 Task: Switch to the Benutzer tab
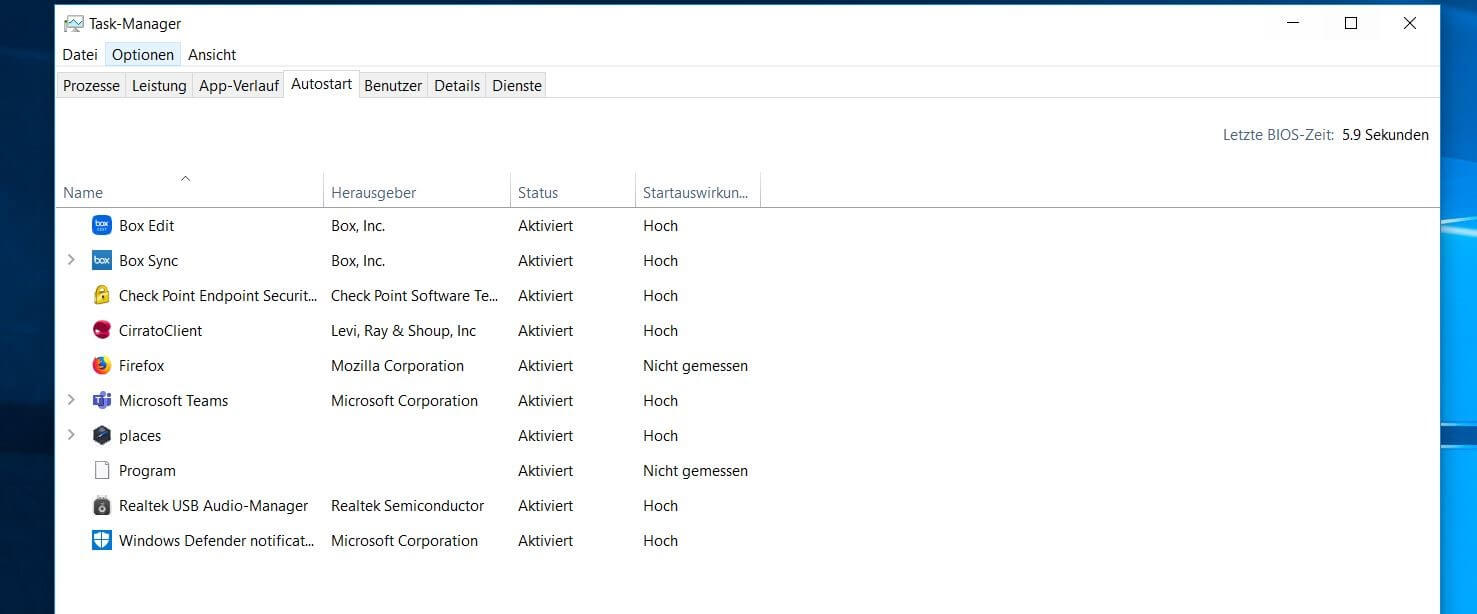393,85
